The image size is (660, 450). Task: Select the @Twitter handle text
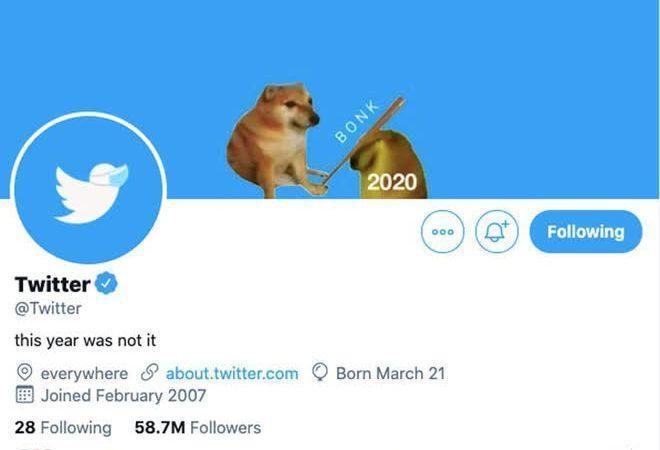tap(48, 309)
